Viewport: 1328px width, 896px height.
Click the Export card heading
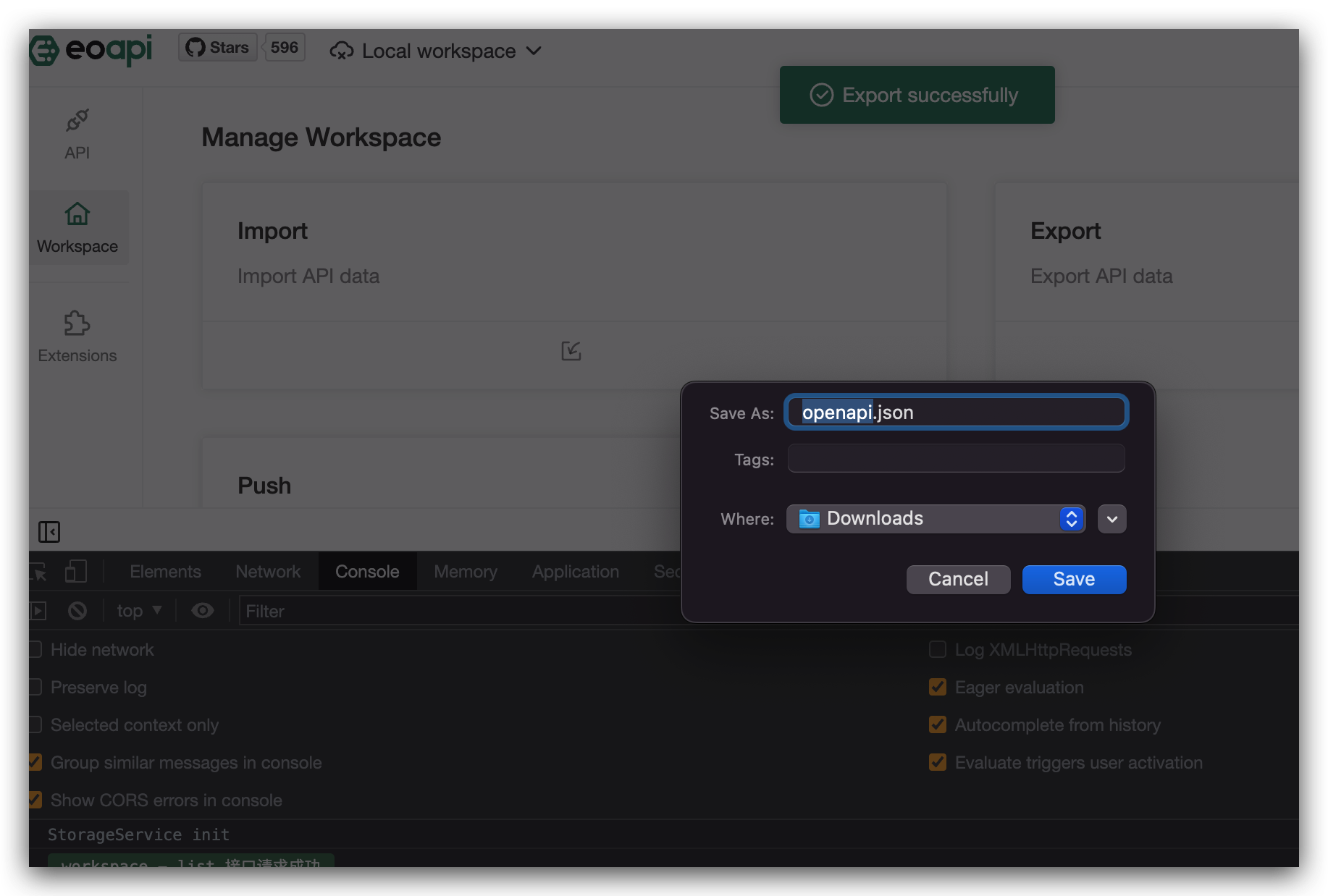click(x=1066, y=231)
